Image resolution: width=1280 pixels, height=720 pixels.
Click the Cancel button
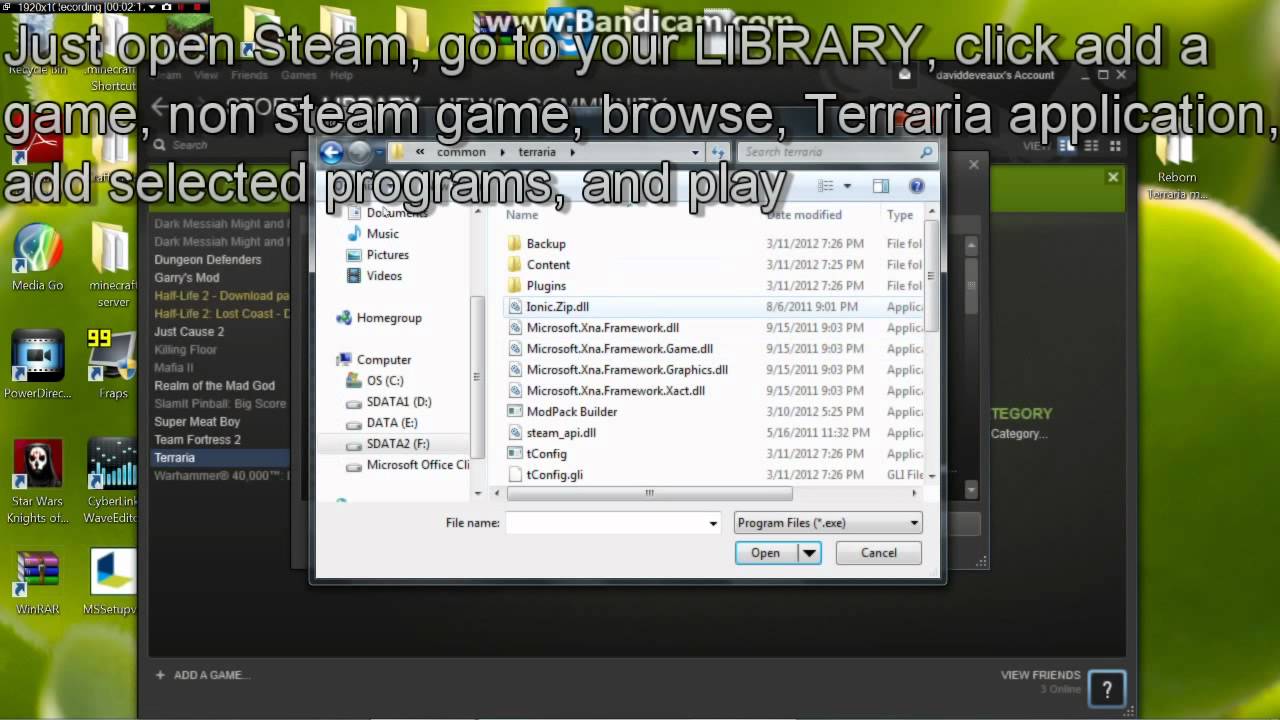pyautogui.click(x=879, y=553)
